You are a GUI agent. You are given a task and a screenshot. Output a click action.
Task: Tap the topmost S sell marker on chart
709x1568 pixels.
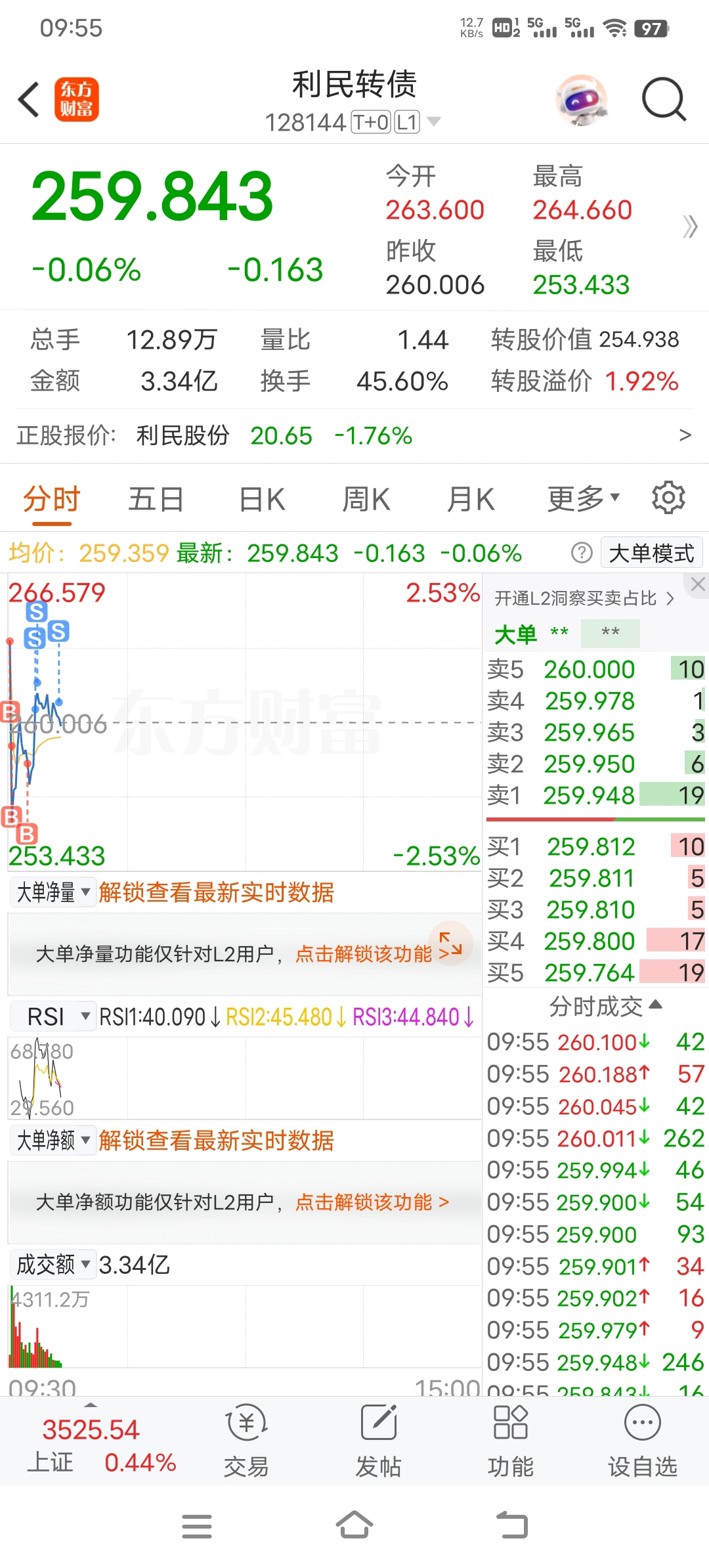pyautogui.click(x=37, y=611)
